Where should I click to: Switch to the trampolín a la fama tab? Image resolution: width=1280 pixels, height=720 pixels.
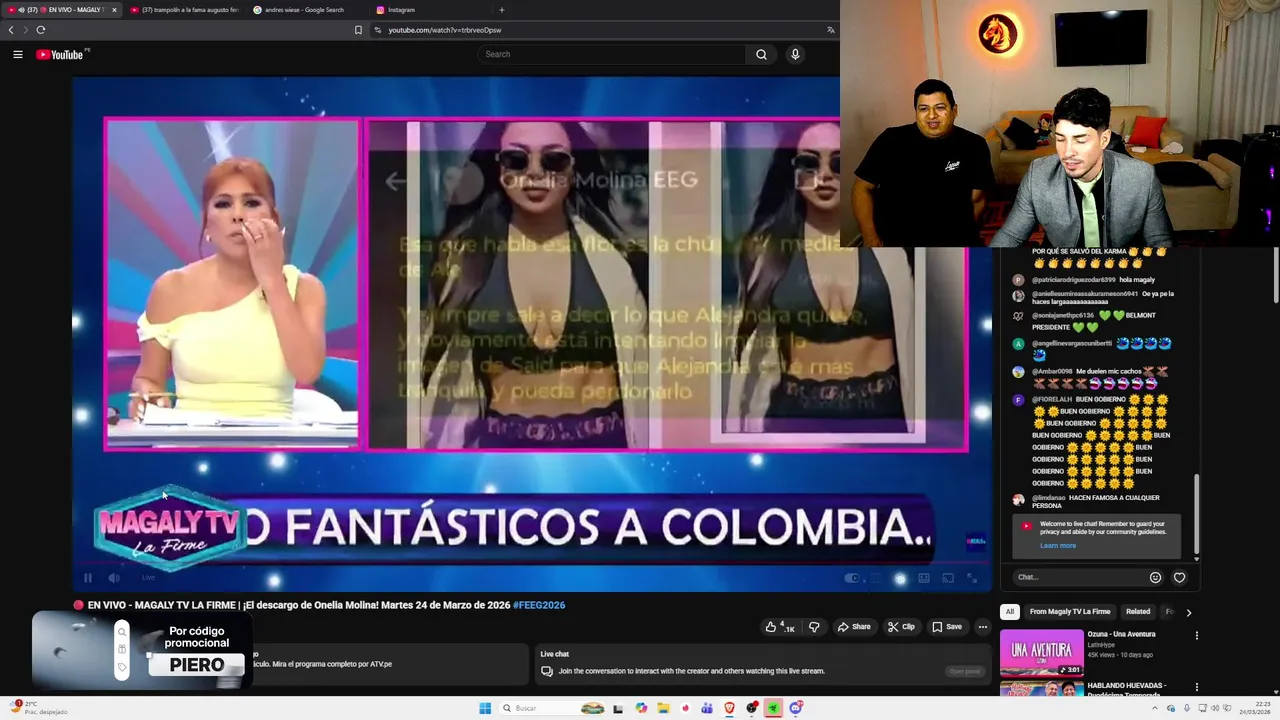184,10
